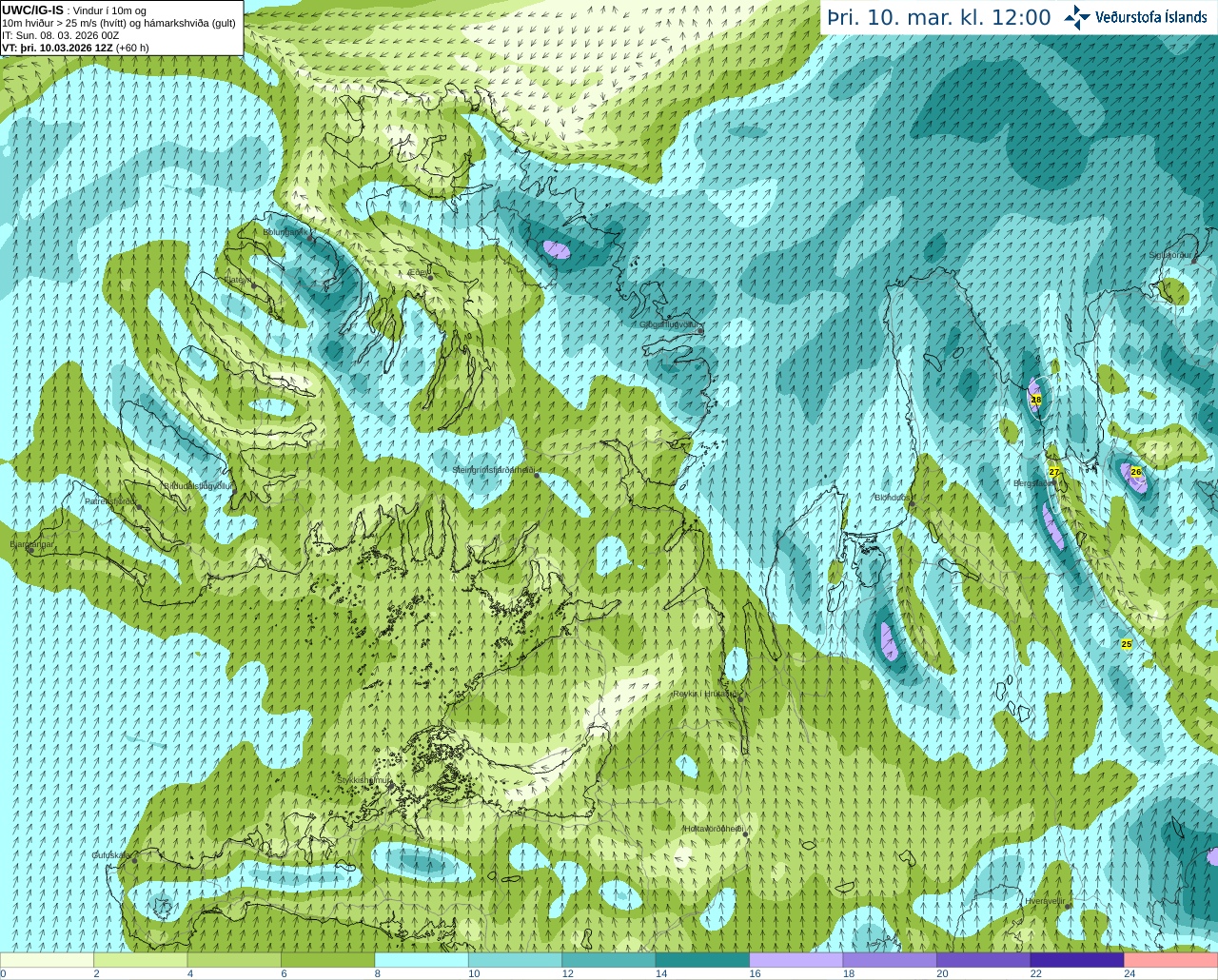Viewport: 1218px width, 980px height.
Task: Click the 22–24 m/s dark indigo legend swatch
Action: [x=1077, y=960]
